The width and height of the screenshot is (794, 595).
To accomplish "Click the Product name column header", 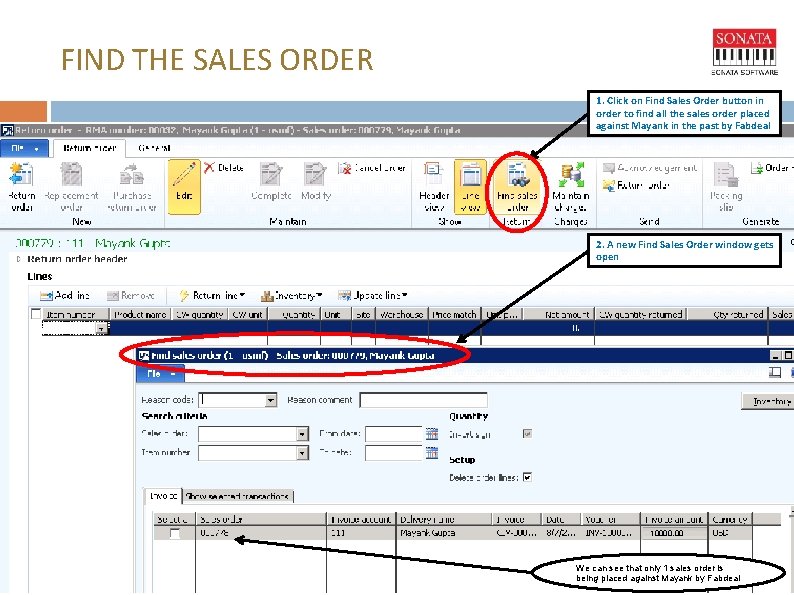I will click(x=140, y=314).
